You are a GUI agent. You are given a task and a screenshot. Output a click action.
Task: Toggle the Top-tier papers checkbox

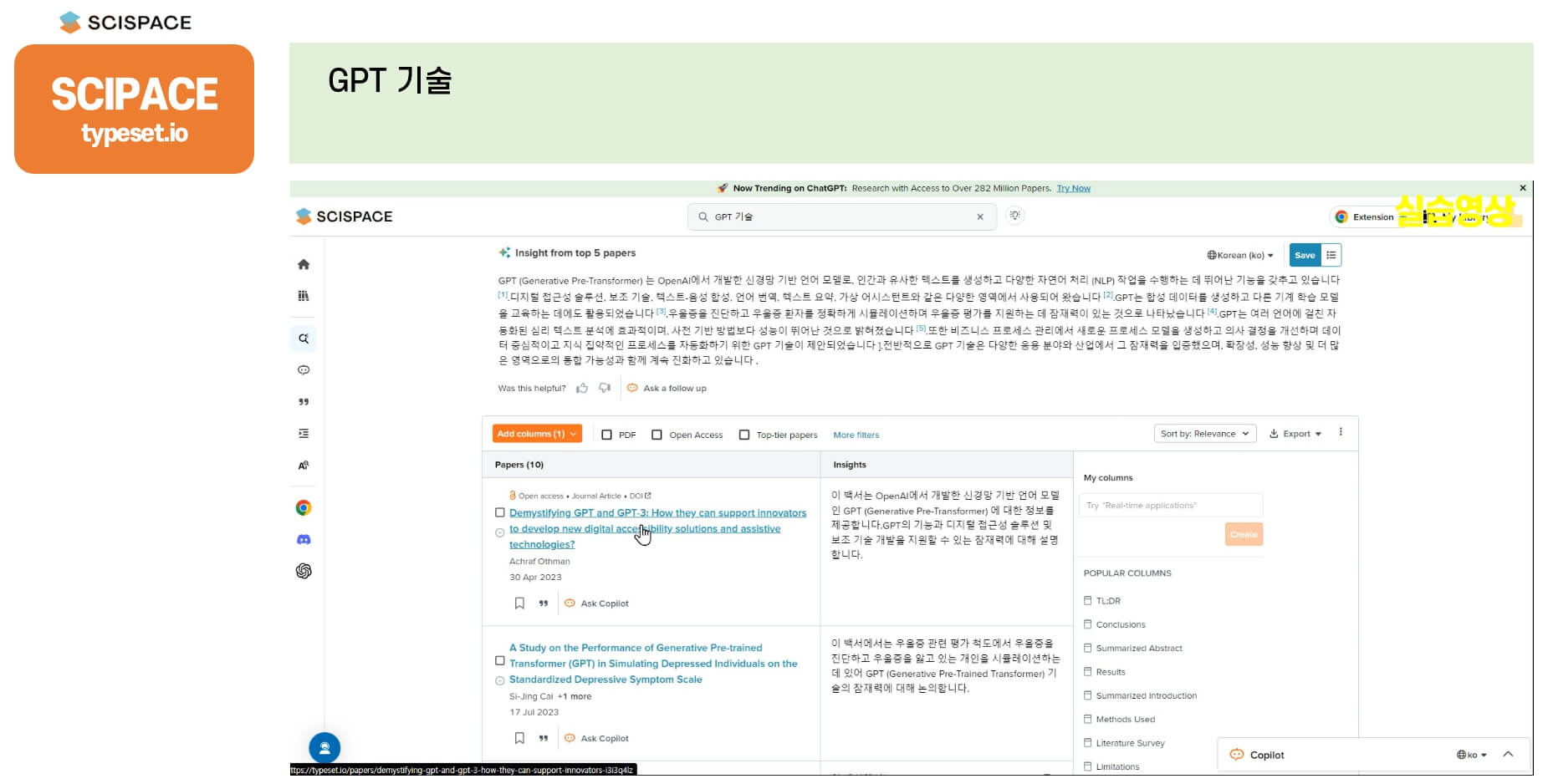coord(744,435)
